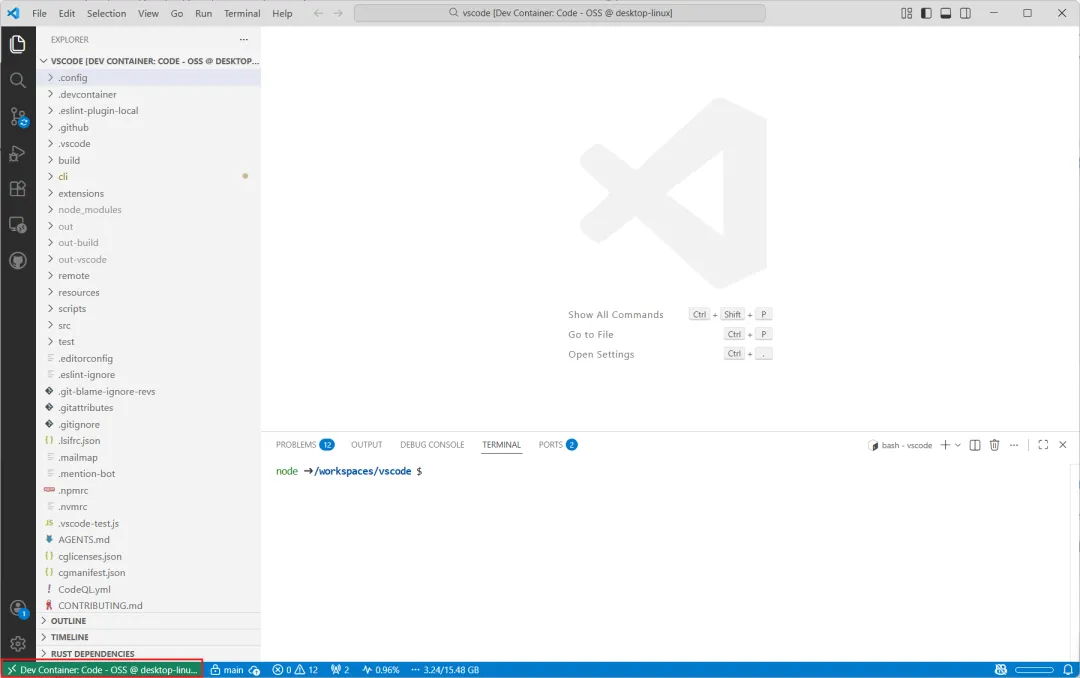
Task: Open the Go menu
Action: (x=177, y=13)
